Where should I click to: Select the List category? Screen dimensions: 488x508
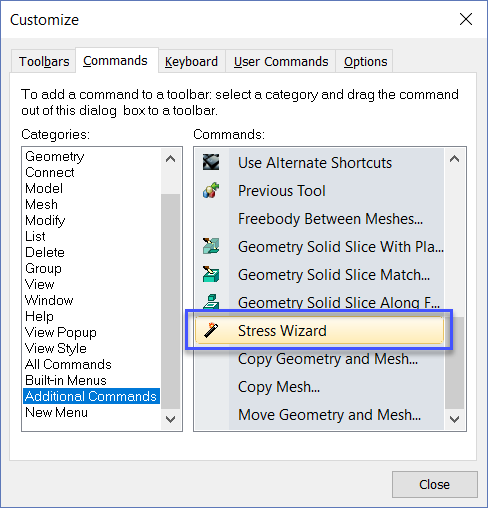point(91,236)
